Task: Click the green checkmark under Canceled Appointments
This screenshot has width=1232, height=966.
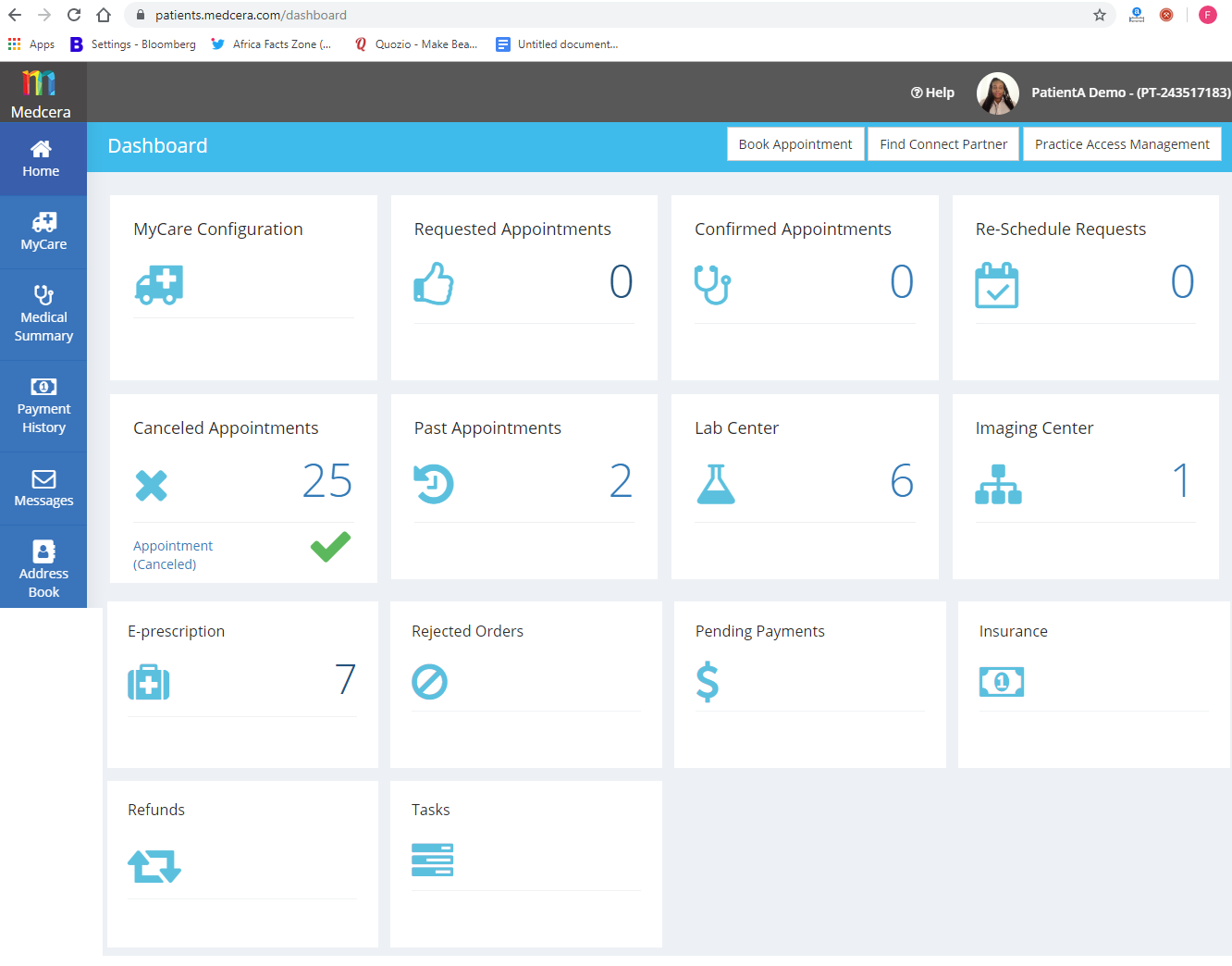Action: click(x=330, y=547)
